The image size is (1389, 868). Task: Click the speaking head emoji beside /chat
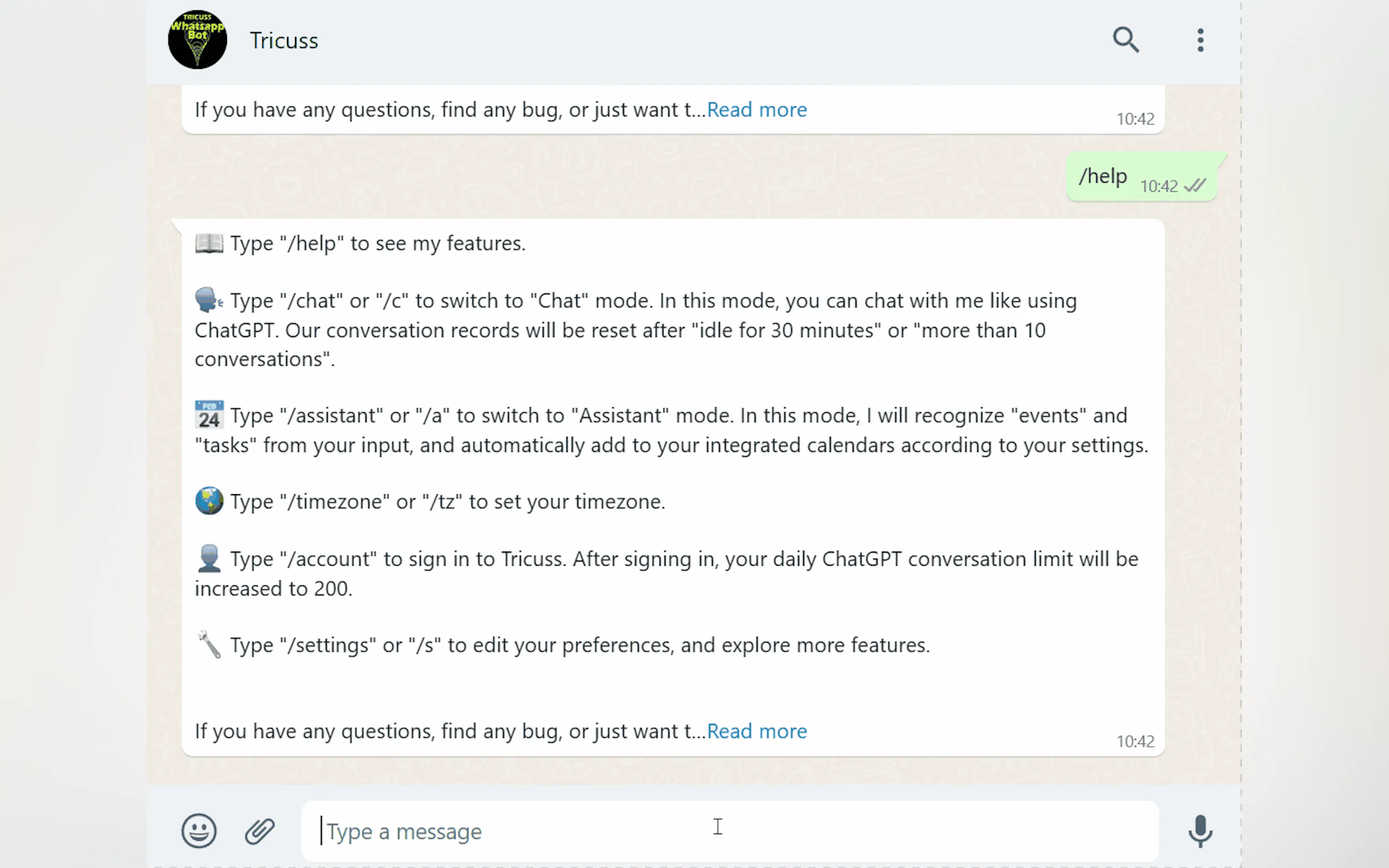(209, 300)
